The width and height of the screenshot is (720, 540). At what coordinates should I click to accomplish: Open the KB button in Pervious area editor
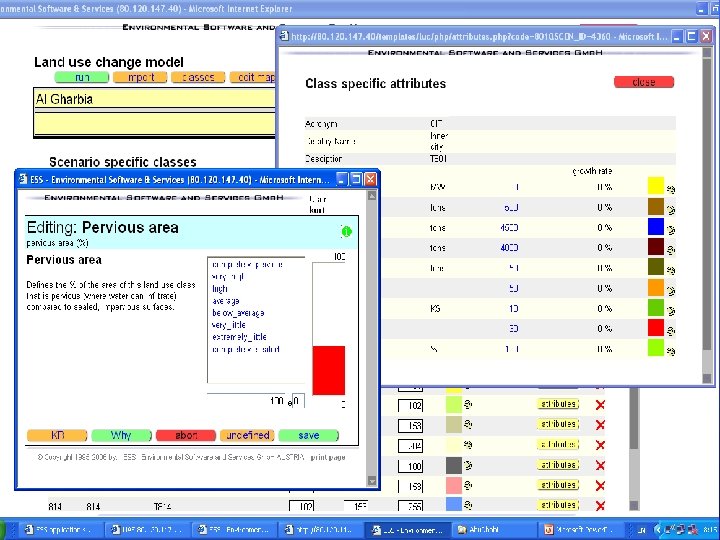point(57,435)
